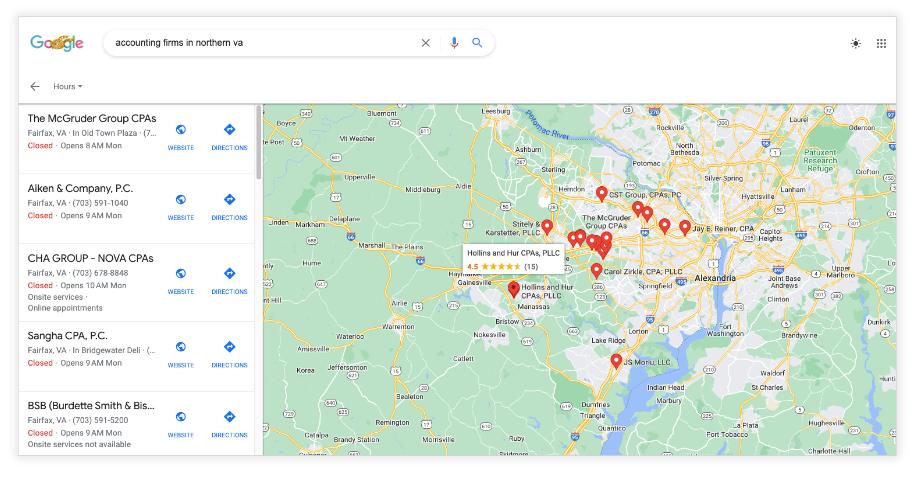Start voice search with microphone icon
This screenshot has width=915, height=479.
[x=453, y=43]
